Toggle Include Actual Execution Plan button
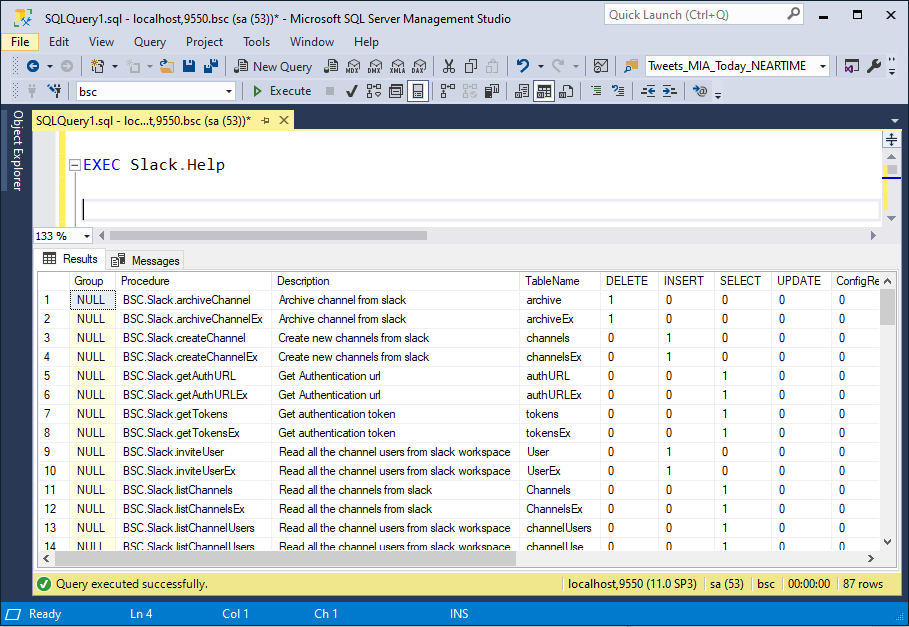 (x=448, y=91)
